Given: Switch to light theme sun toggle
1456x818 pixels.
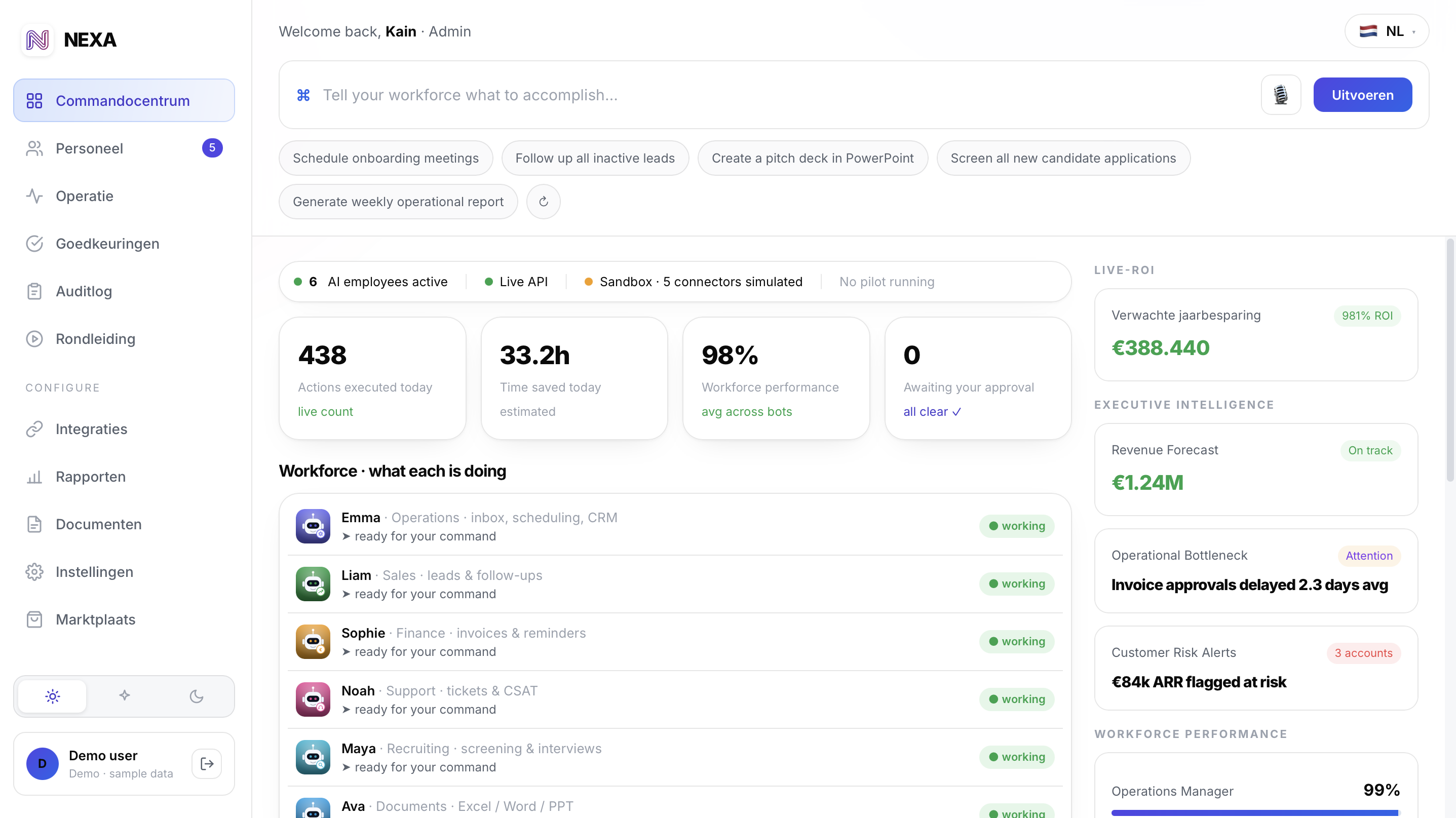Looking at the screenshot, I should coord(53,696).
